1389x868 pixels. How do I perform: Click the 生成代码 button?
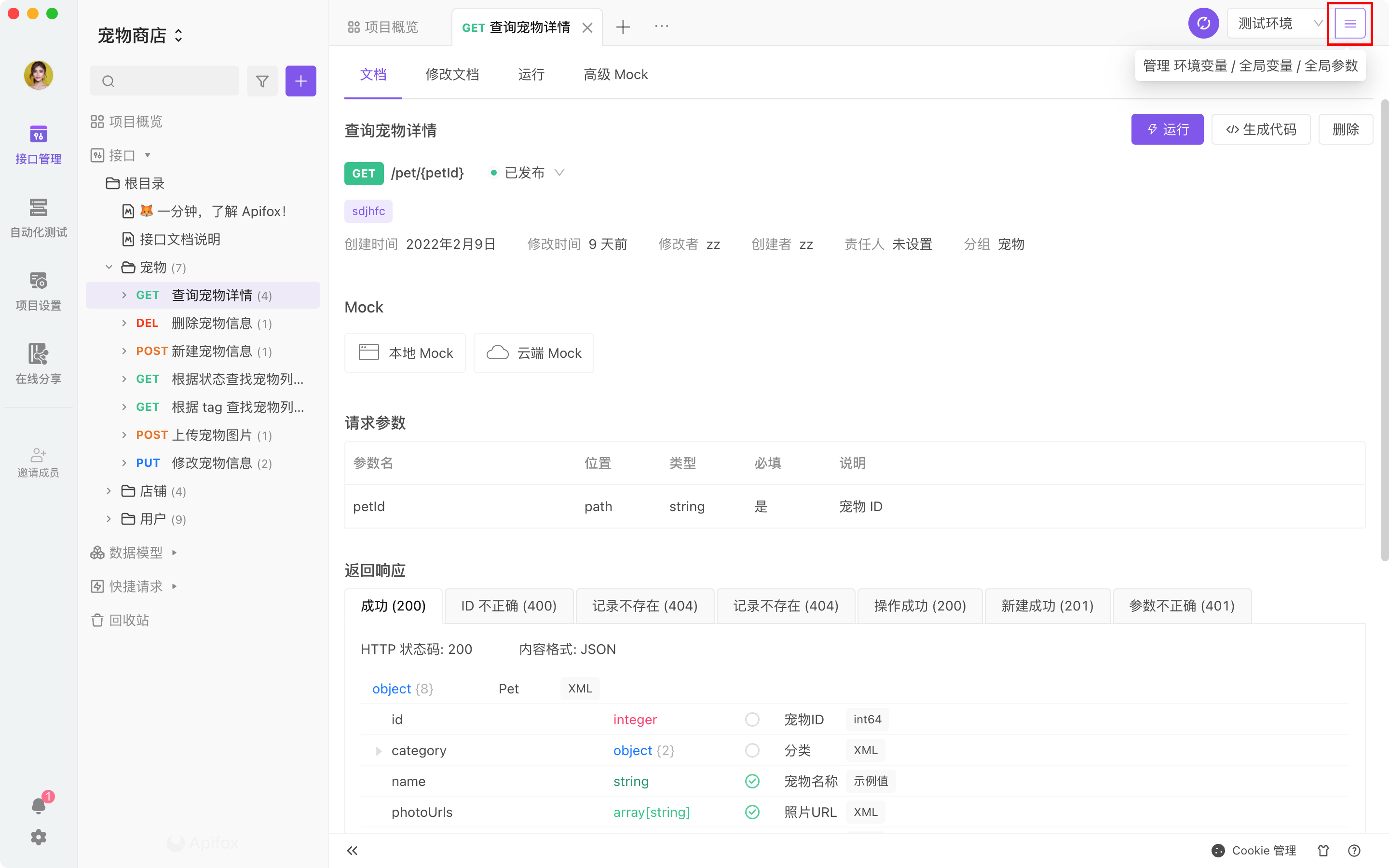[1260, 129]
